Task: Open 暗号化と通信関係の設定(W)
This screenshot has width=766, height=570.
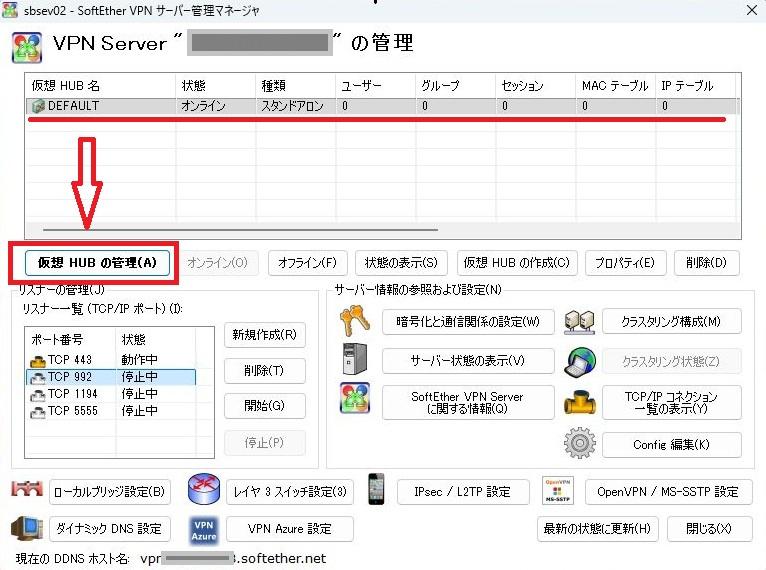Action: 468,321
